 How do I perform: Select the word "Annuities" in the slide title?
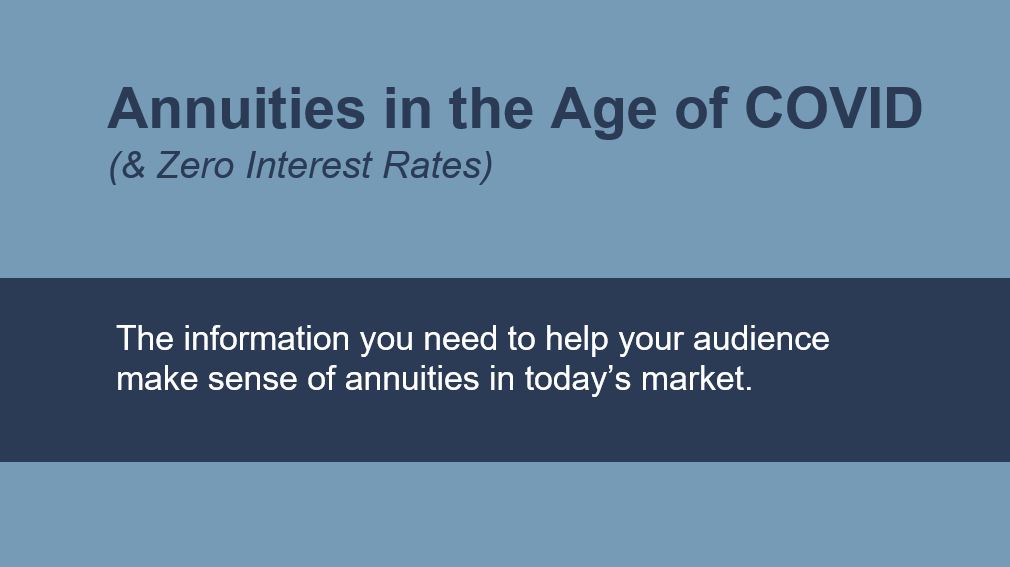click(236, 108)
